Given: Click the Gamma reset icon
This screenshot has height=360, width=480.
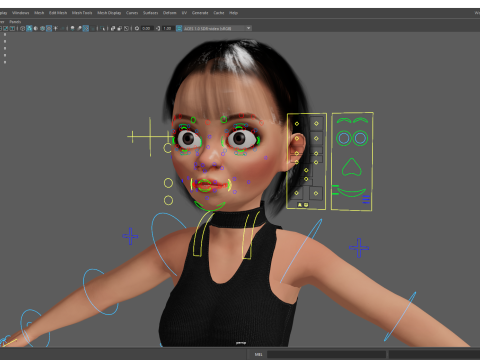Looking at the screenshot, I should coord(158,28).
